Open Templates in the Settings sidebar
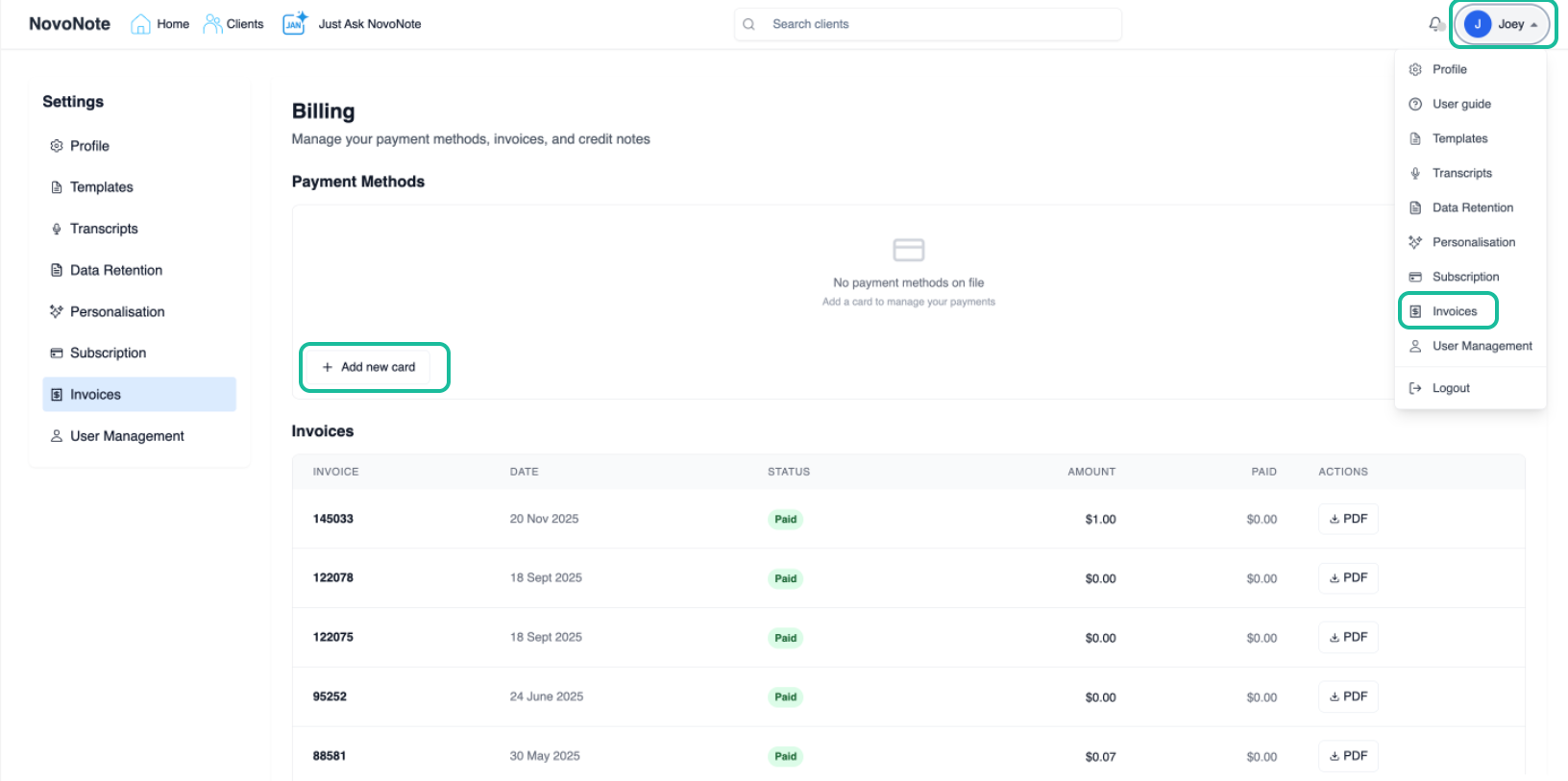 click(x=101, y=187)
